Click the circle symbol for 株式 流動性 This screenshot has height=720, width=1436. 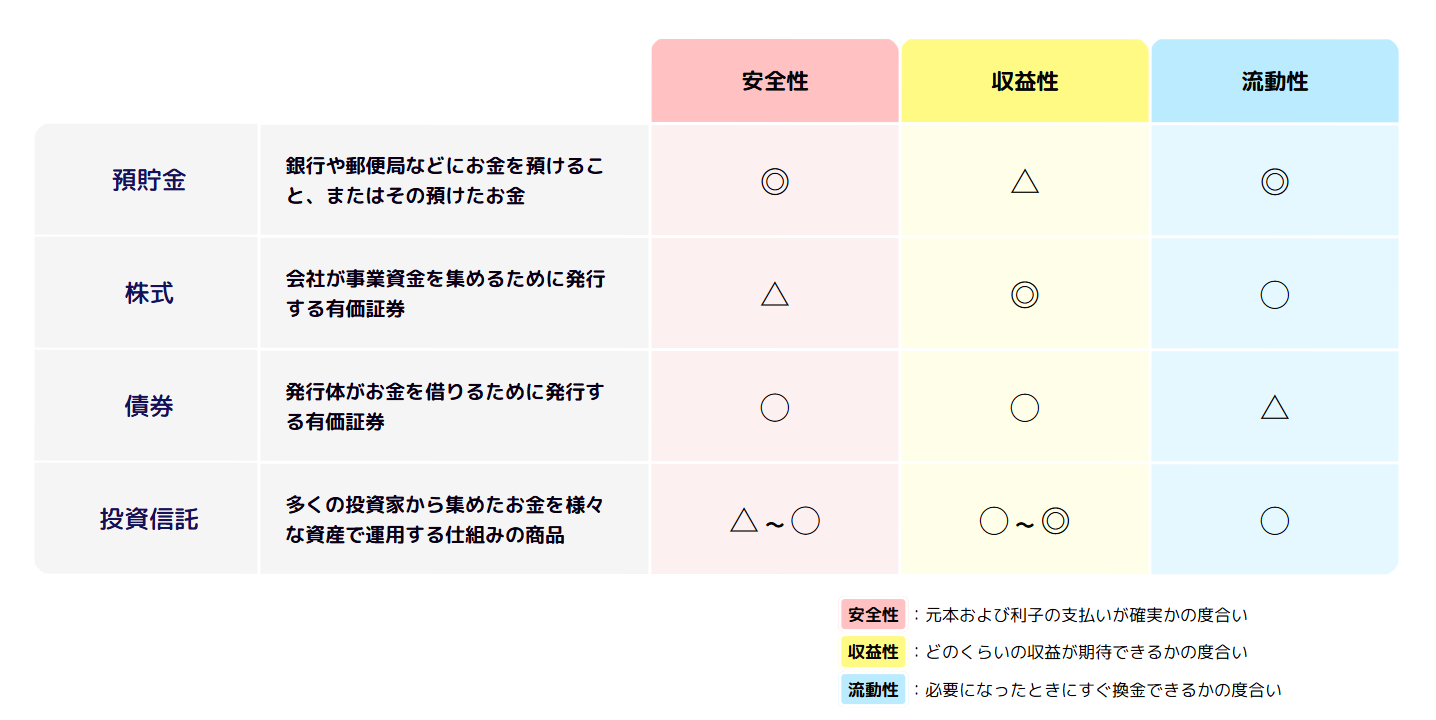pos(1274,294)
